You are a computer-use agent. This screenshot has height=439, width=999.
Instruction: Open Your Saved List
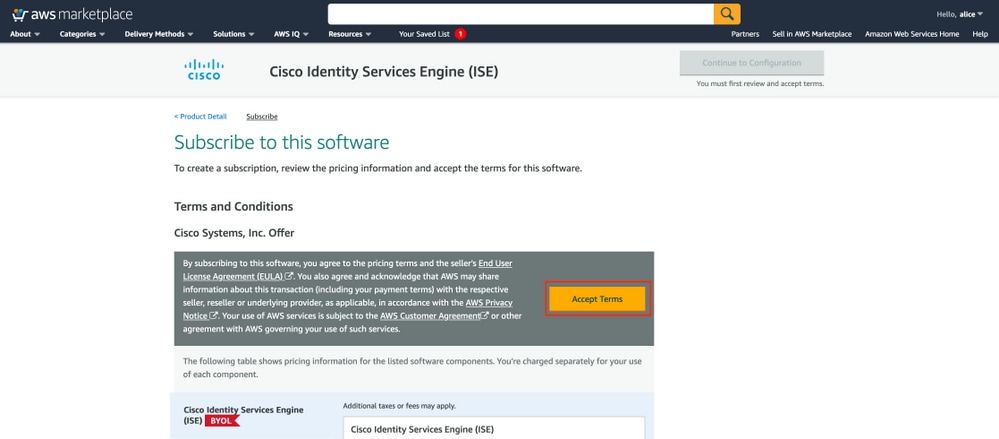pyautogui.click(x=424, y=34)
